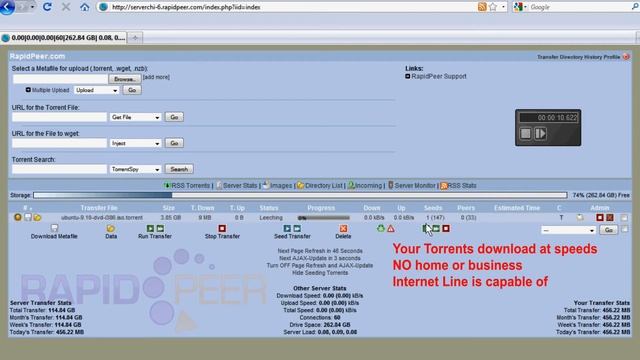The width and height of the screenshot is (640, 360).
Task: Click the red stop icon in the Admin column
Action: (600, 218)
